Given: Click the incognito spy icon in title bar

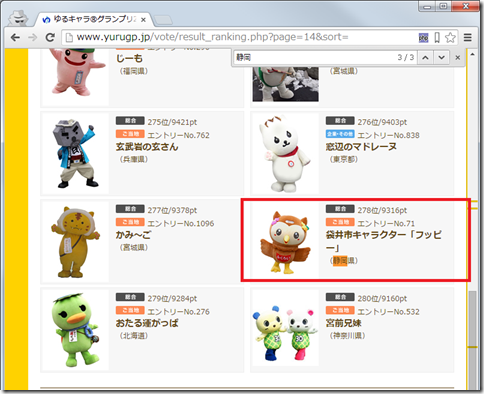Looking at the screenshot, I should point(17,19).
